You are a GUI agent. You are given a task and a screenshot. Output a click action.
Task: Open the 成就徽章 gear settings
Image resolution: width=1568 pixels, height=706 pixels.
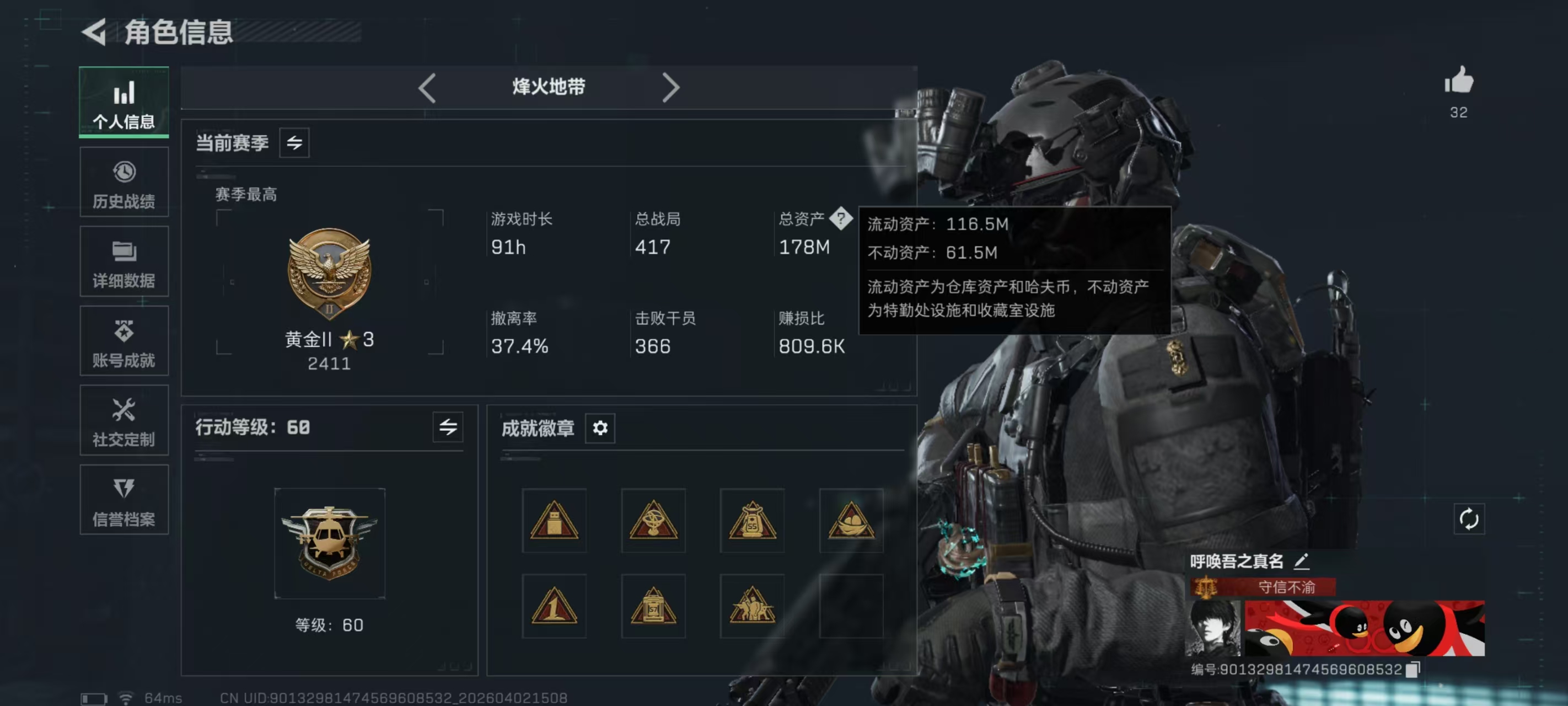pyautogui.click(x=599, y=427)
